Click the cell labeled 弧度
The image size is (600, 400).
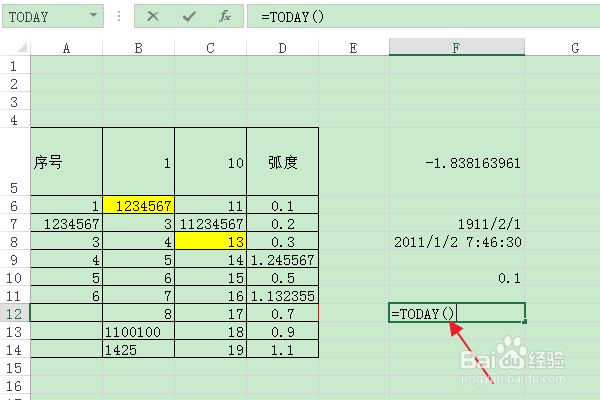(282, 162)
